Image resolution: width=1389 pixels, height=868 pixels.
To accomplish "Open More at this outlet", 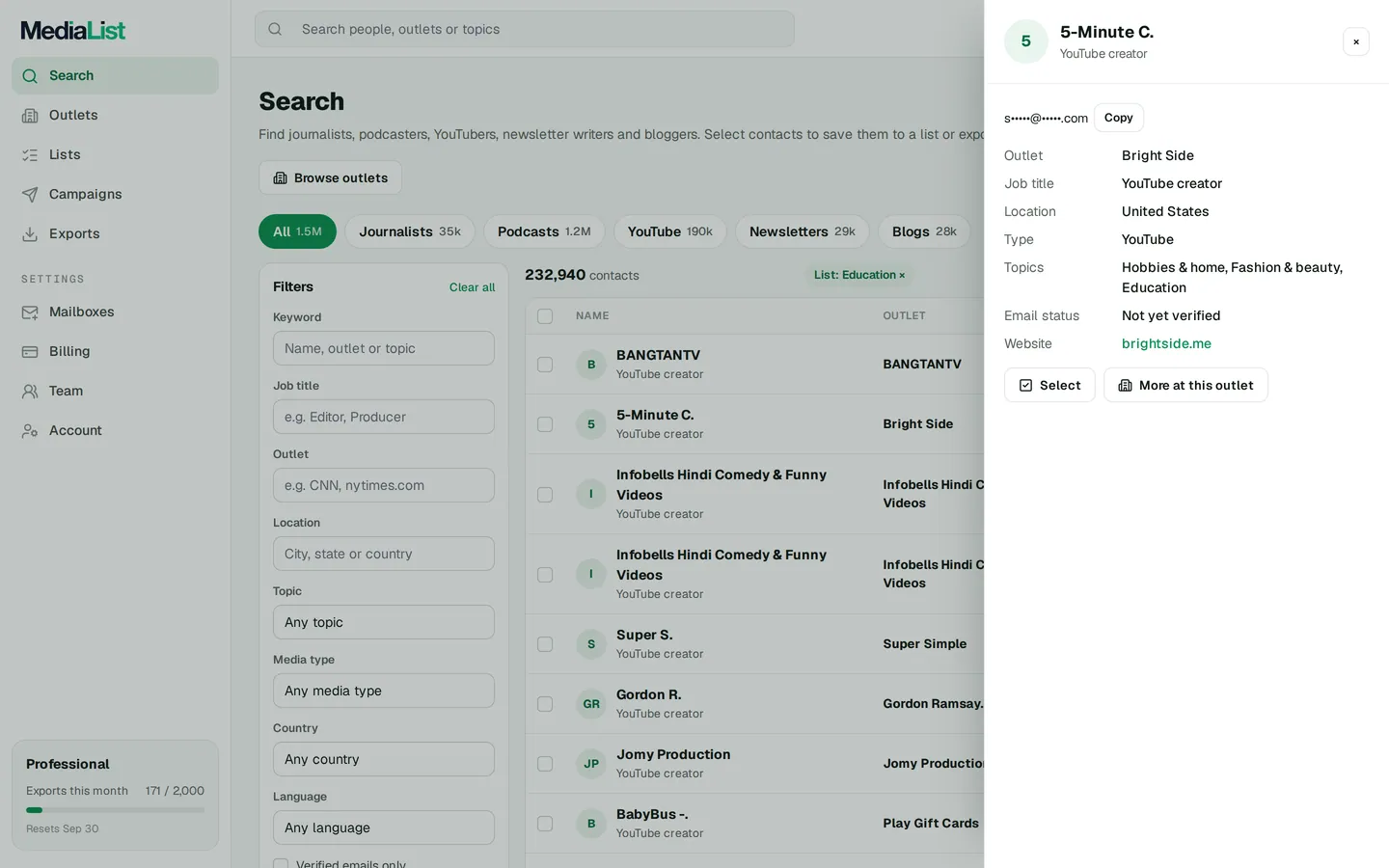I will coord(1185,385).
